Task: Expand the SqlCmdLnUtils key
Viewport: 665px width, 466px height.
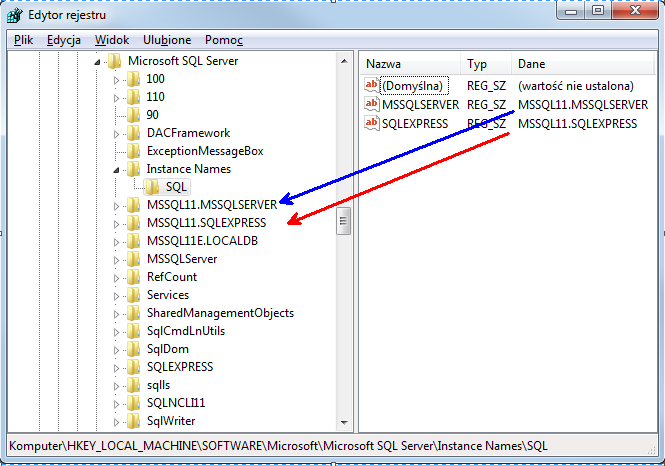Action: [x=116, y=332]
